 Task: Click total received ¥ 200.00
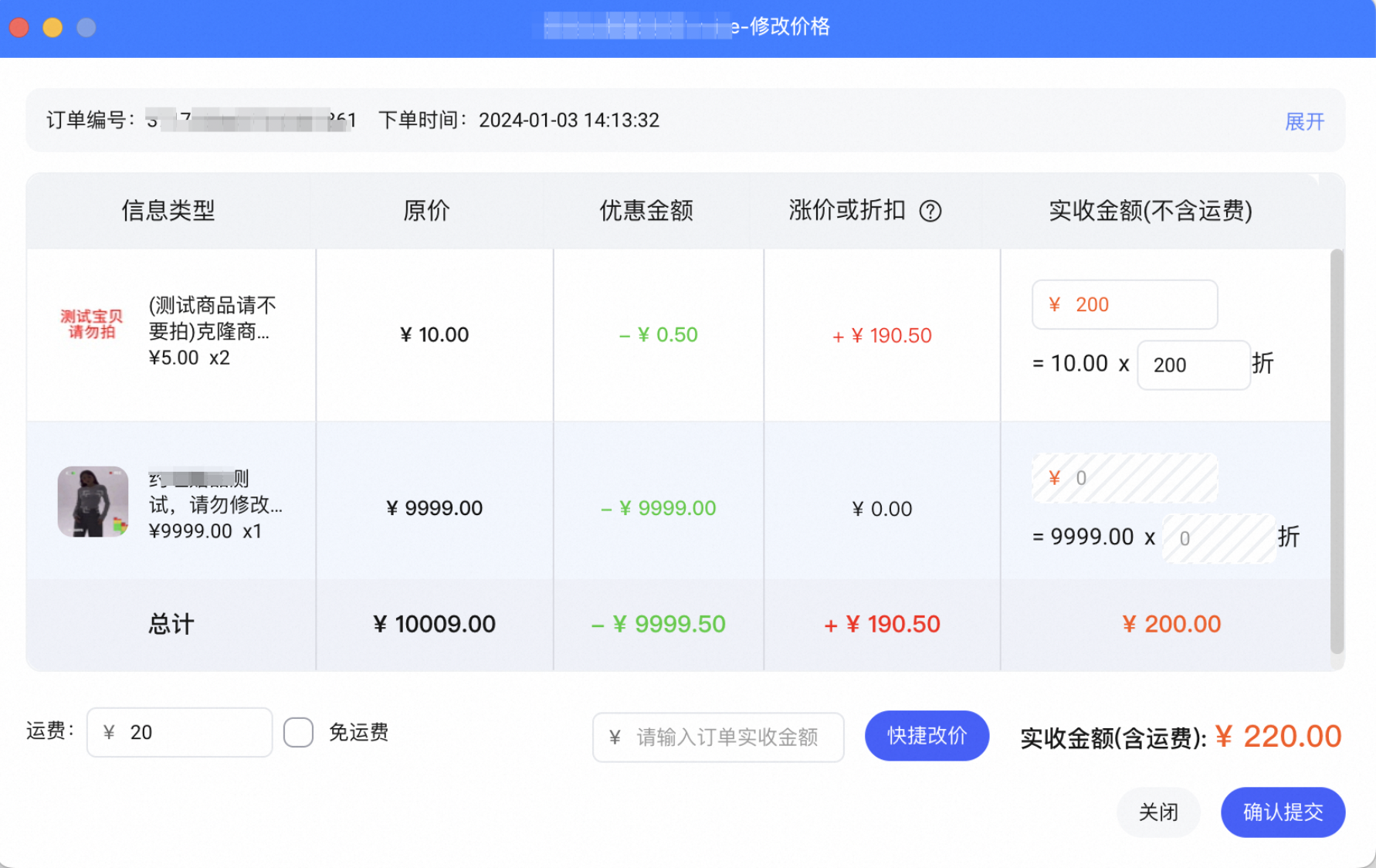tap(1171, 624)
